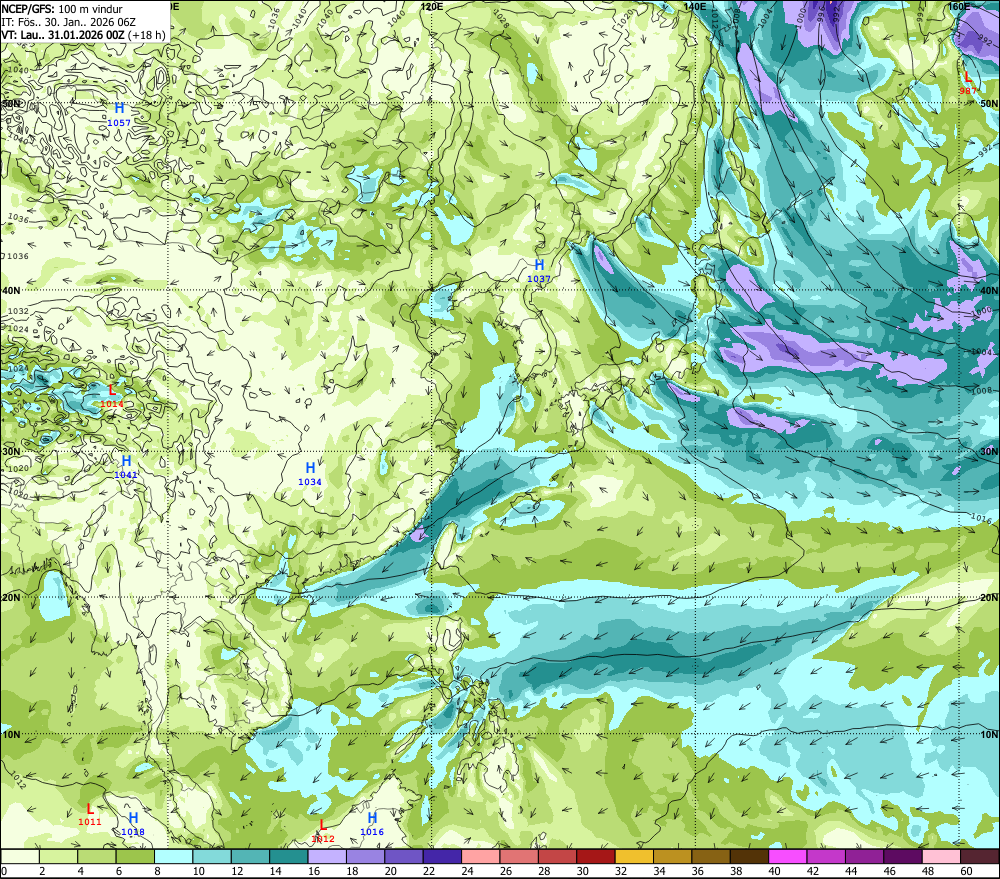Click the legend value 40
The width and height of the screenshot is (1000, 879).
click(x=774, y=871)
